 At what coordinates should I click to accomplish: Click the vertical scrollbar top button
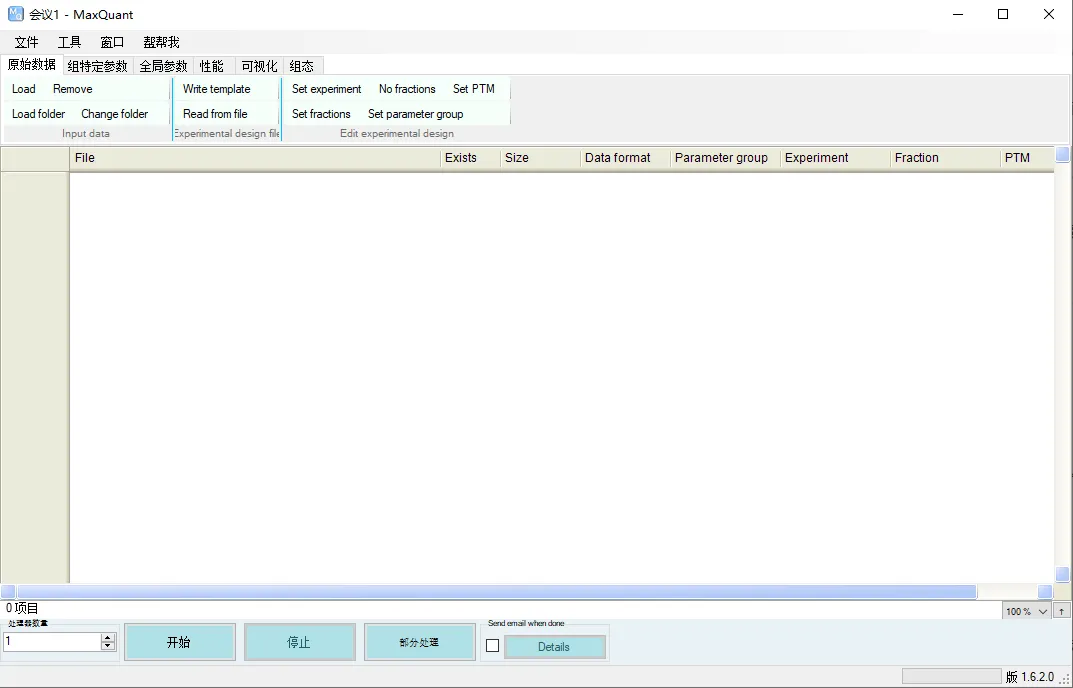[1063, 155]
